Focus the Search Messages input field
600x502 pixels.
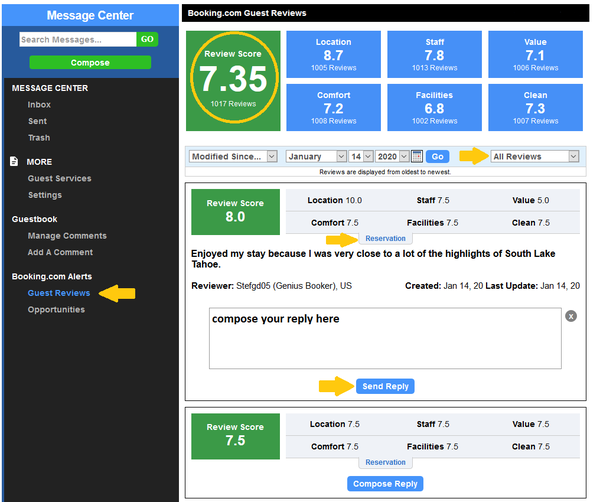tap(78, 39)
